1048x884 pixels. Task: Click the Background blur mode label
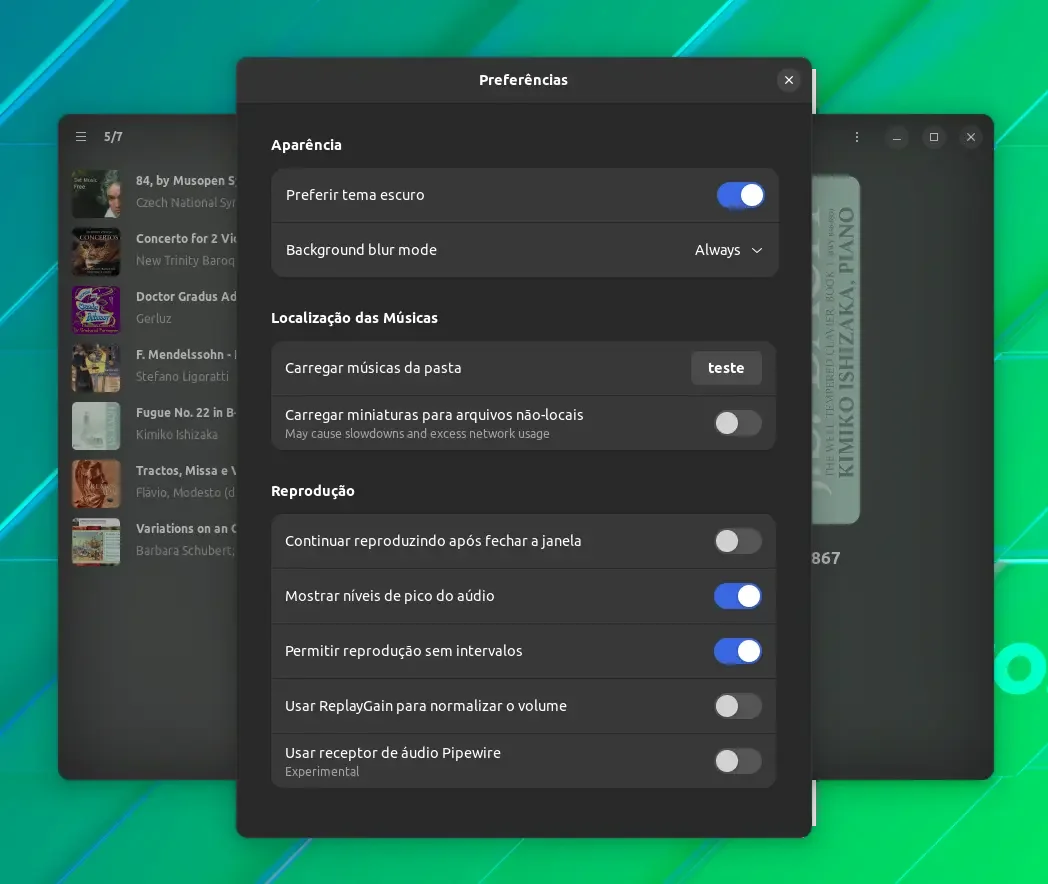coord(361,250)
